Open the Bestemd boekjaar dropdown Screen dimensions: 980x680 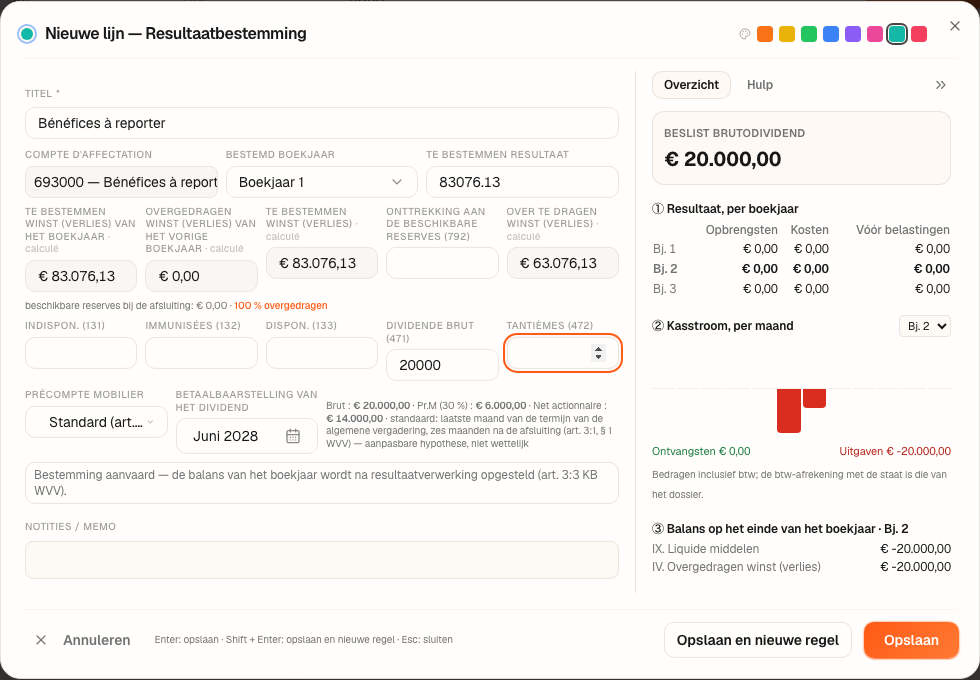coord(321,182)
